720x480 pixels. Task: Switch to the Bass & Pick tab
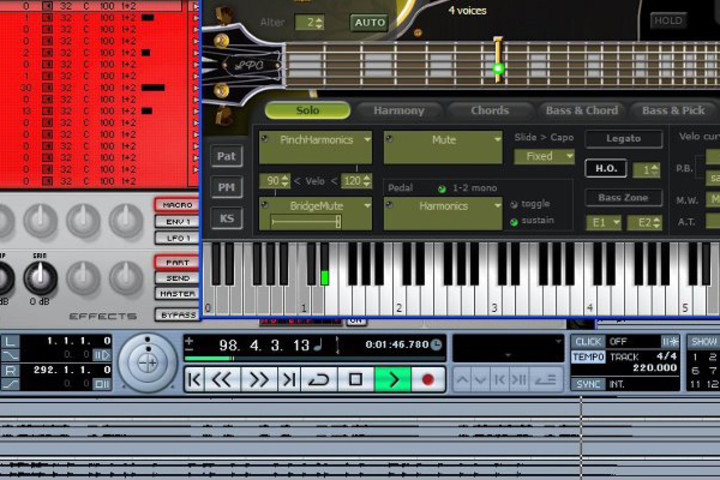point(673,110)
